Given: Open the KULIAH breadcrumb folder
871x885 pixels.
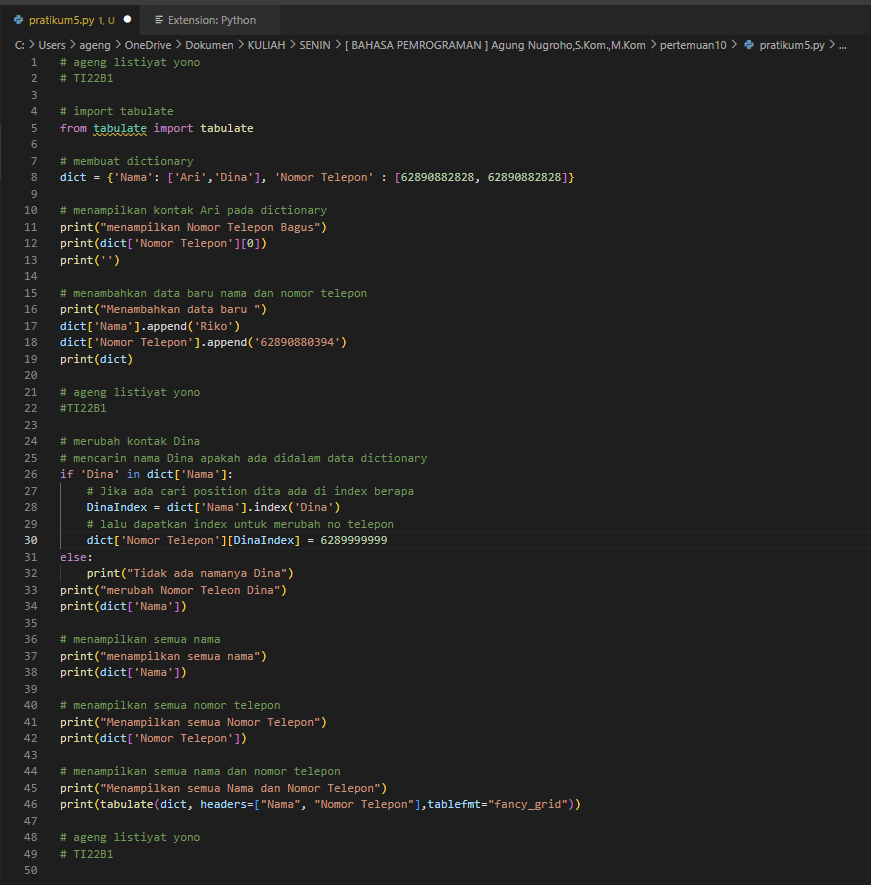Looking at the screenshot, I should point(266,45).
